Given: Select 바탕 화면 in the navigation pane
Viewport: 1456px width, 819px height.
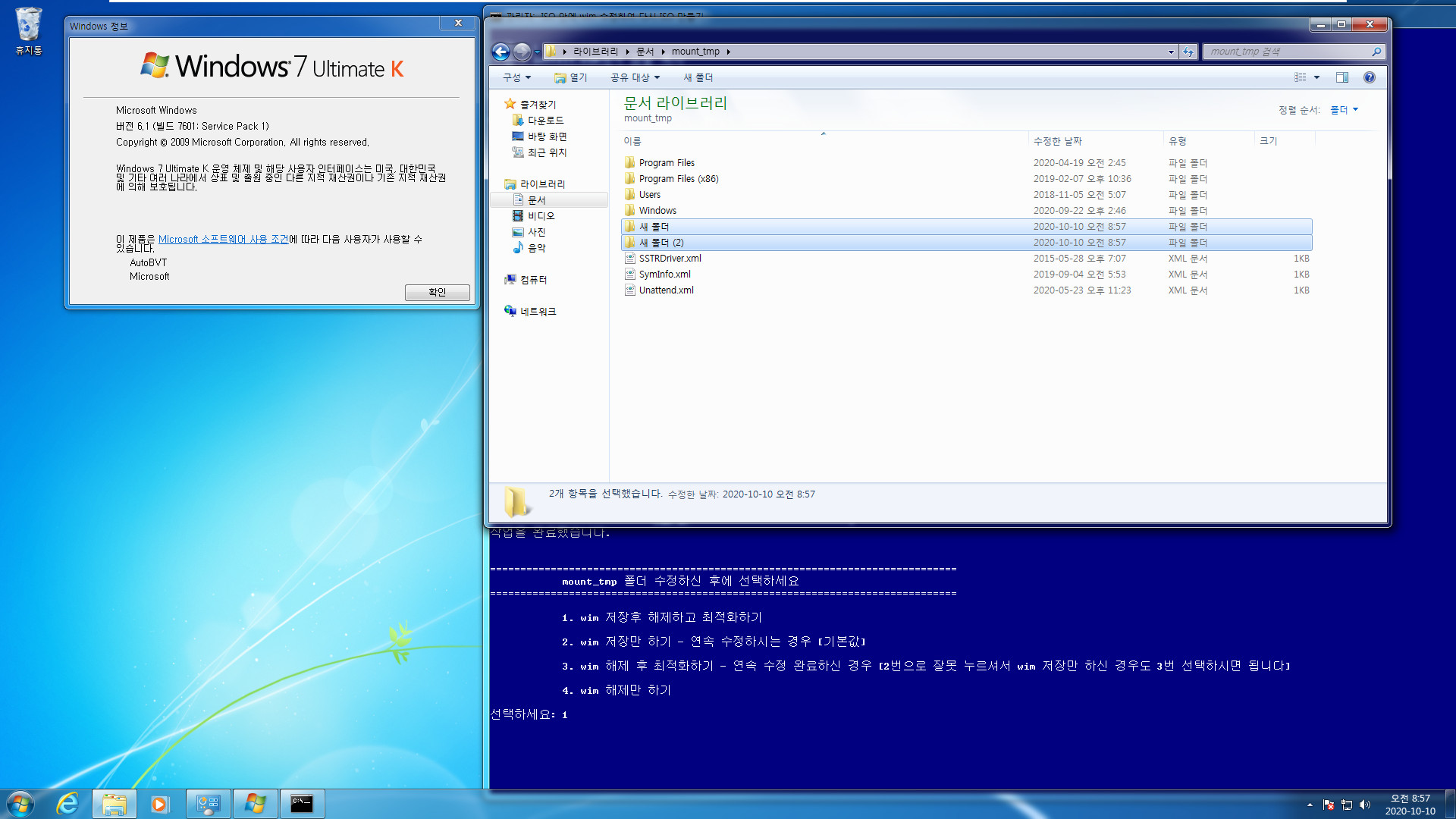Looking at the screenshot, I should [547, 136].
